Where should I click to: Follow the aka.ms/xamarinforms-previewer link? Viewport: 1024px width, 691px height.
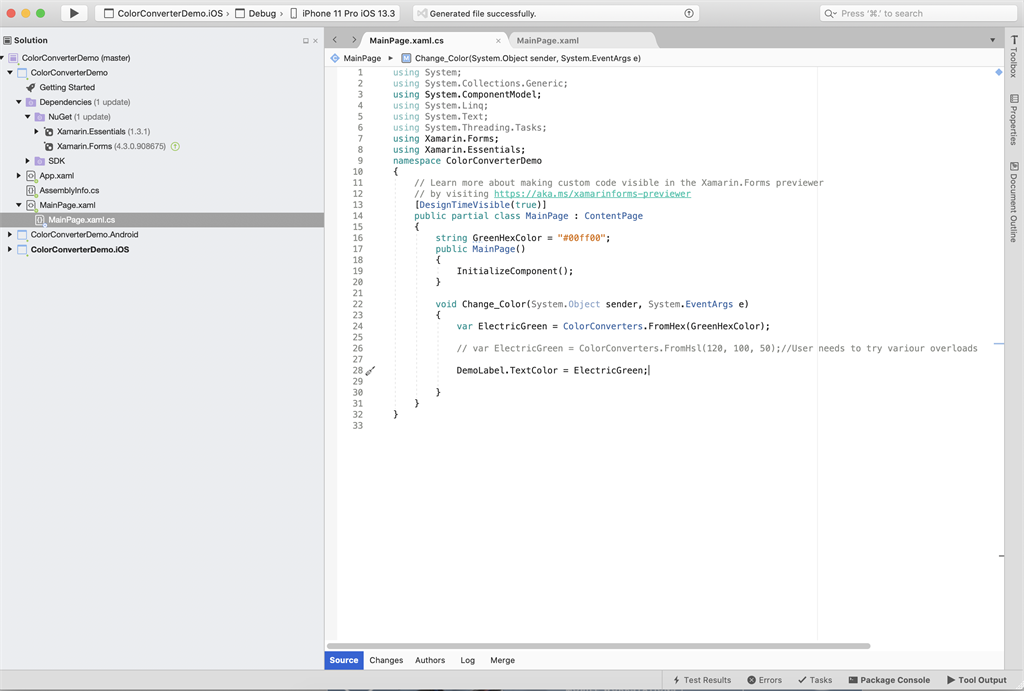(592, 194)
